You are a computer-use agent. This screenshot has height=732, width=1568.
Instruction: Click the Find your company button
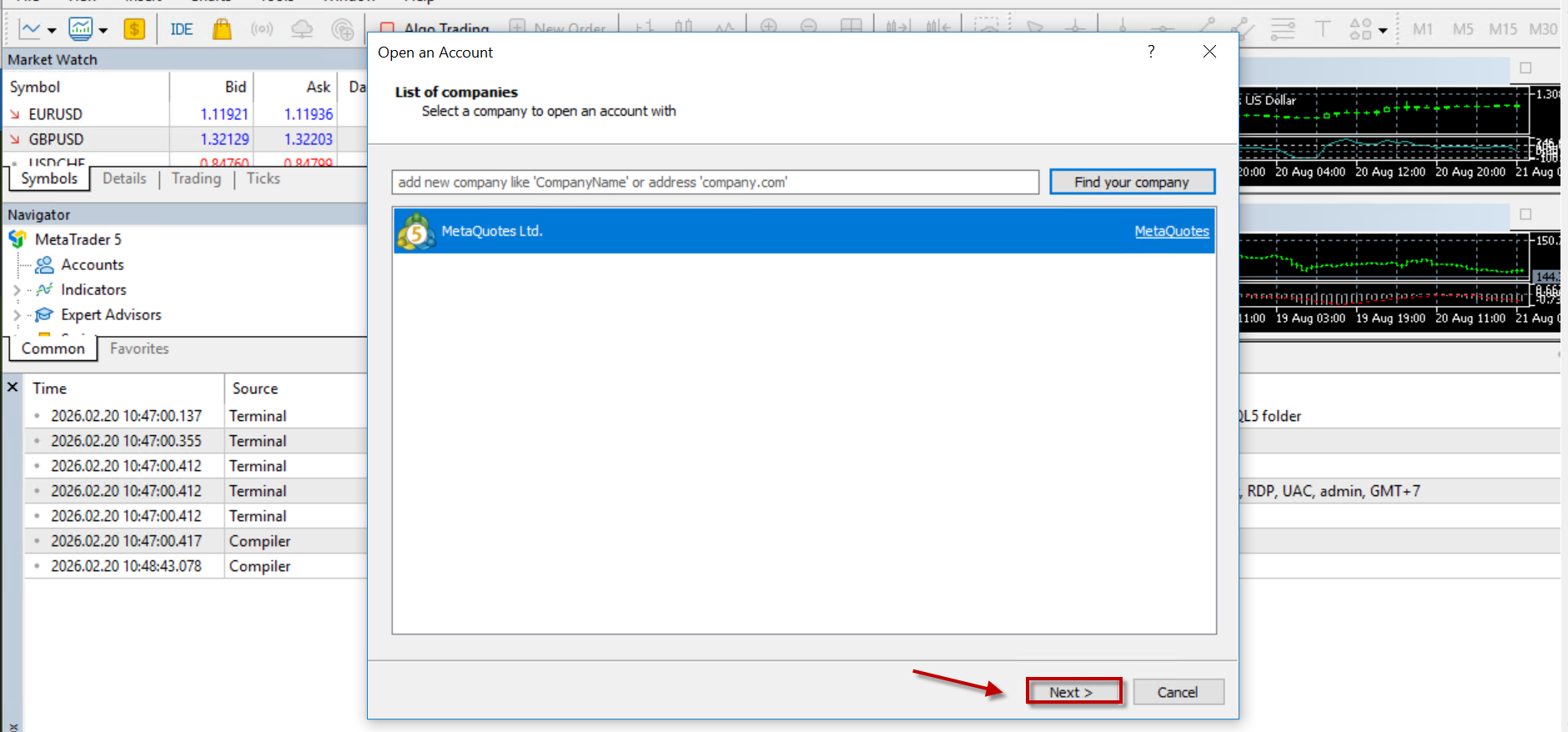[1131, 182]
